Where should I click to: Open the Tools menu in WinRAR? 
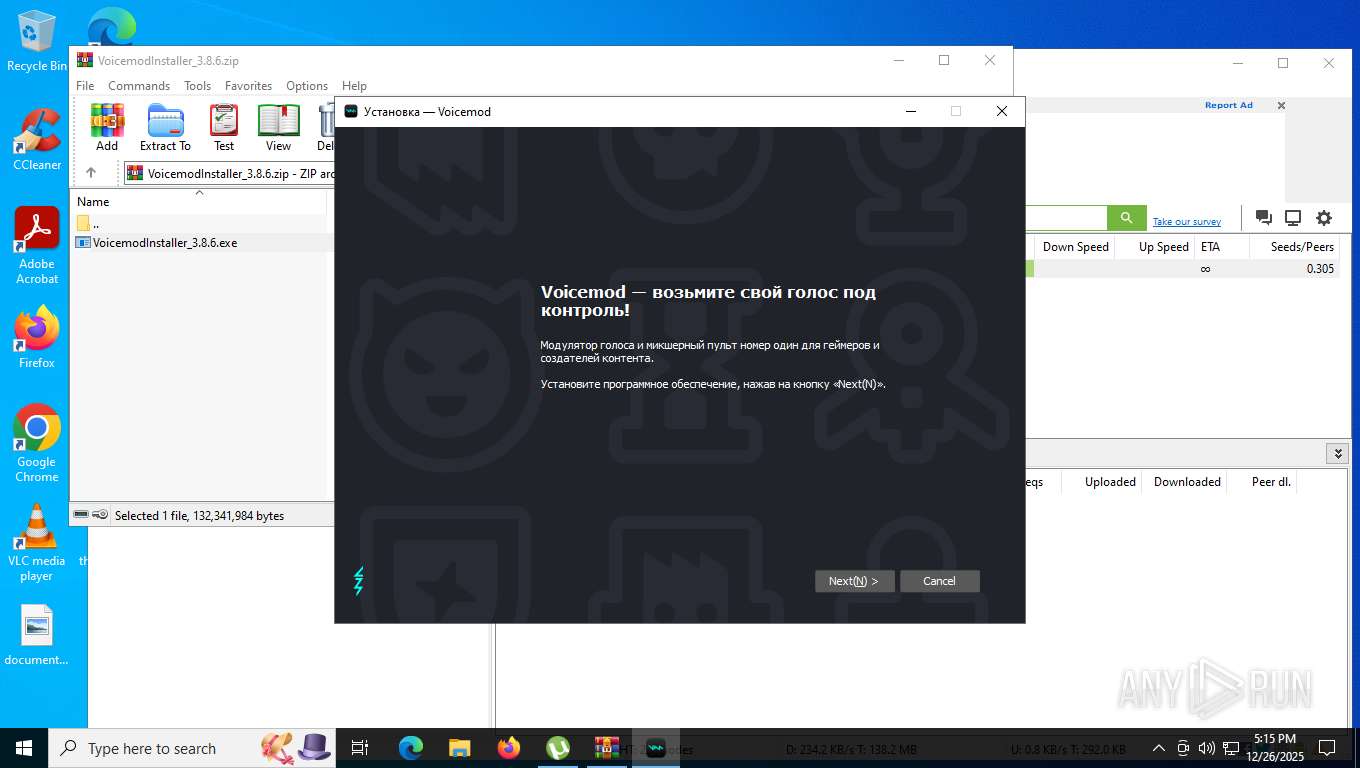(197, 86)
